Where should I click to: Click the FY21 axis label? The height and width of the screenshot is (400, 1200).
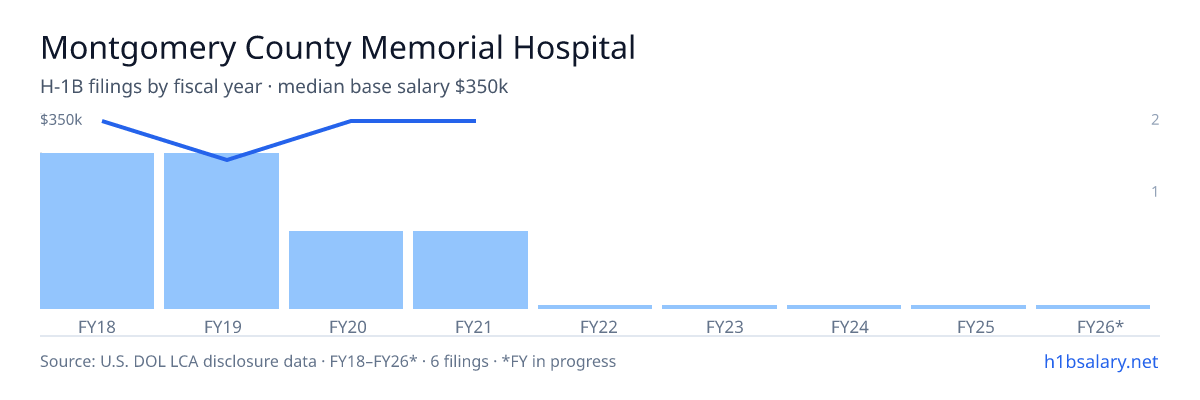pyautogui.click(x=470, y=326)
